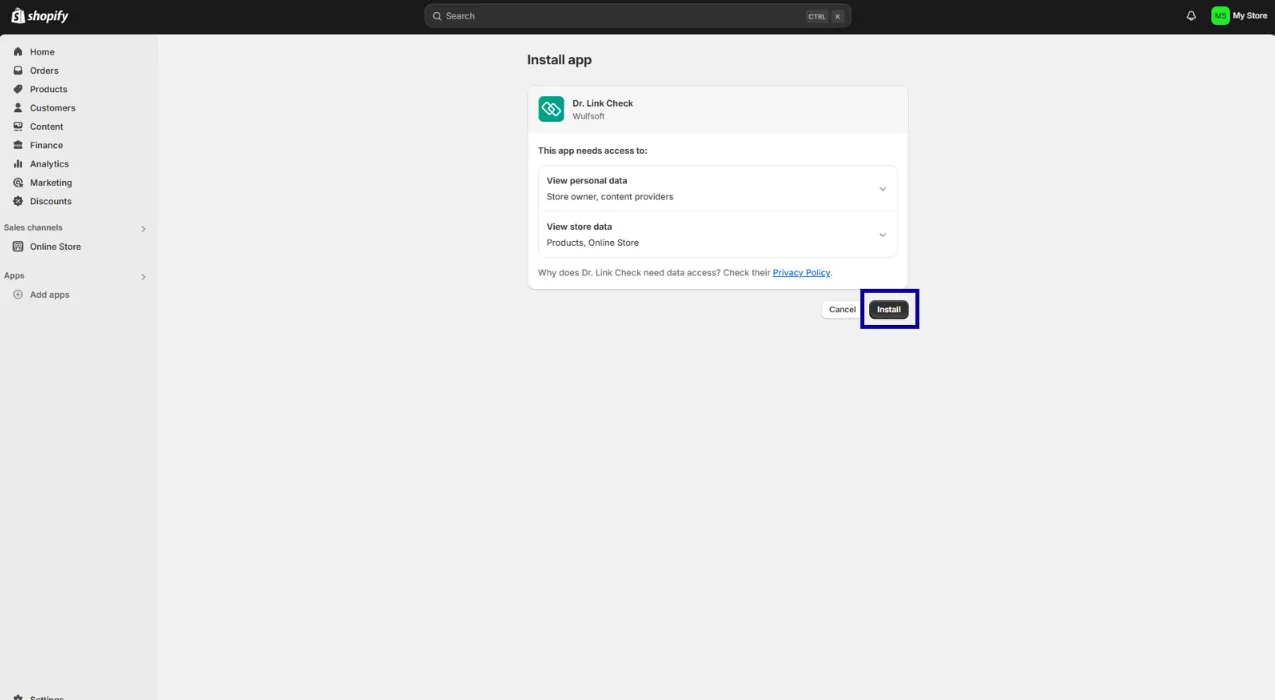Click the 'Store owner, content providers' text
Screen dimensions: 1275x700
tap(610, 197)
